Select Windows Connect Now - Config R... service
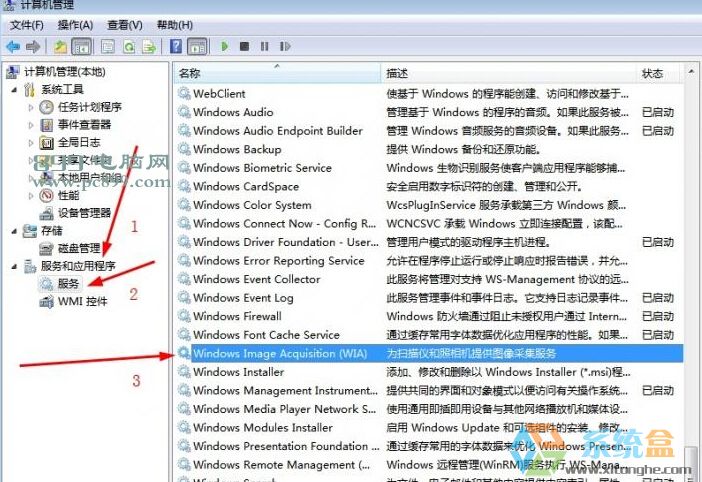 pyautogui.click(x=429, y=223)
